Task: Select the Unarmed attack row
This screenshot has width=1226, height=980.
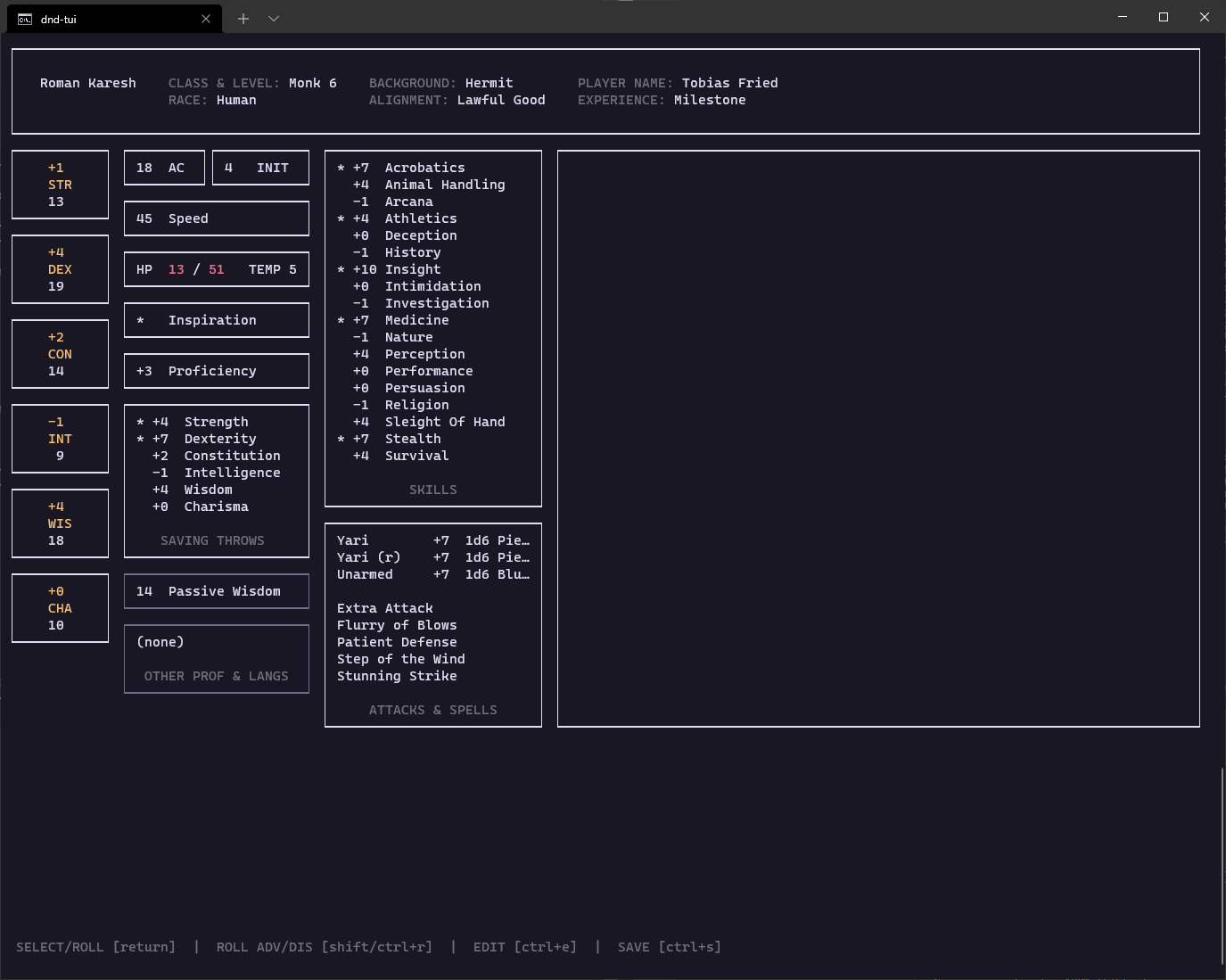Action: pos(432,574)
